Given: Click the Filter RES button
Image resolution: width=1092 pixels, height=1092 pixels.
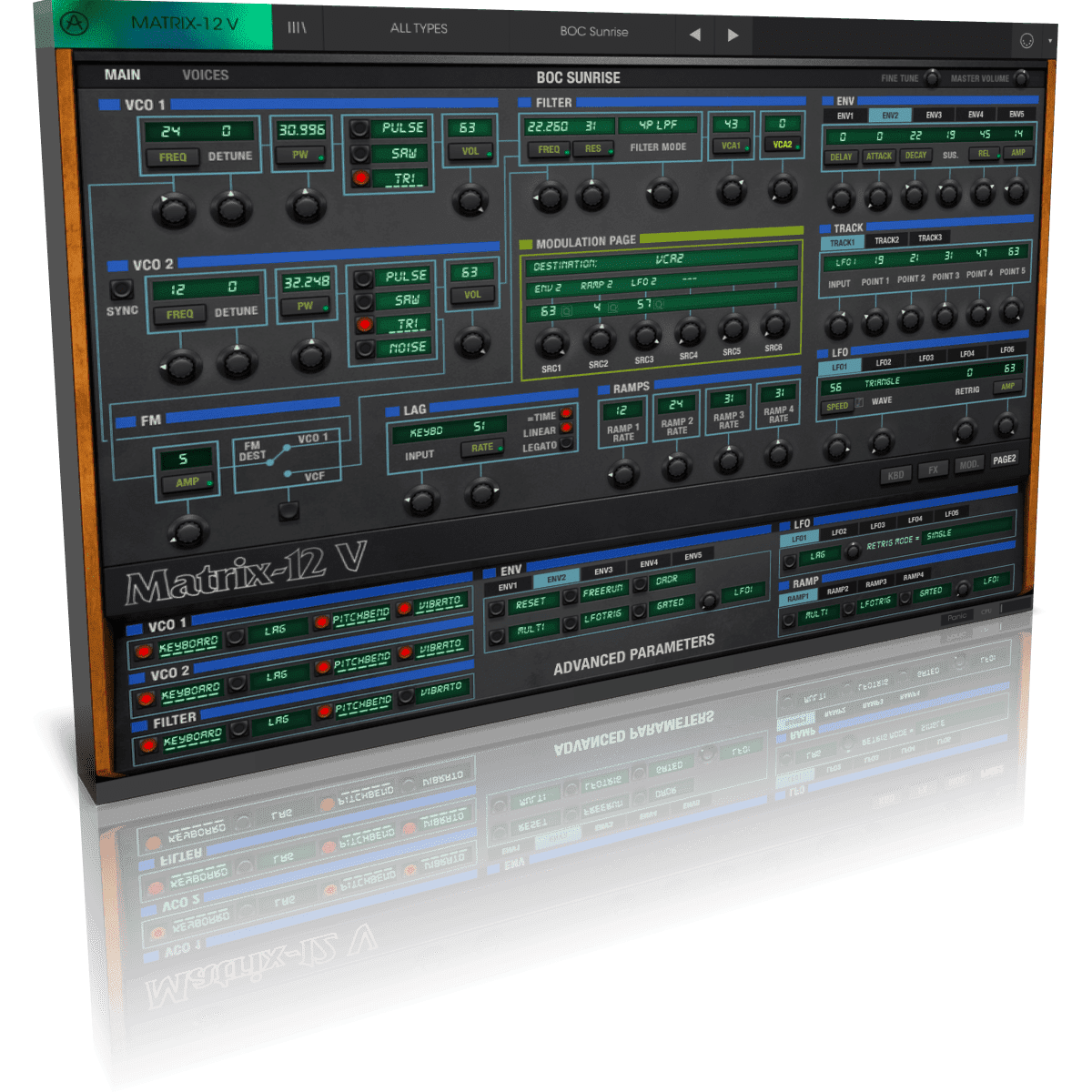Looking at the screenshot, I should 593,148.
